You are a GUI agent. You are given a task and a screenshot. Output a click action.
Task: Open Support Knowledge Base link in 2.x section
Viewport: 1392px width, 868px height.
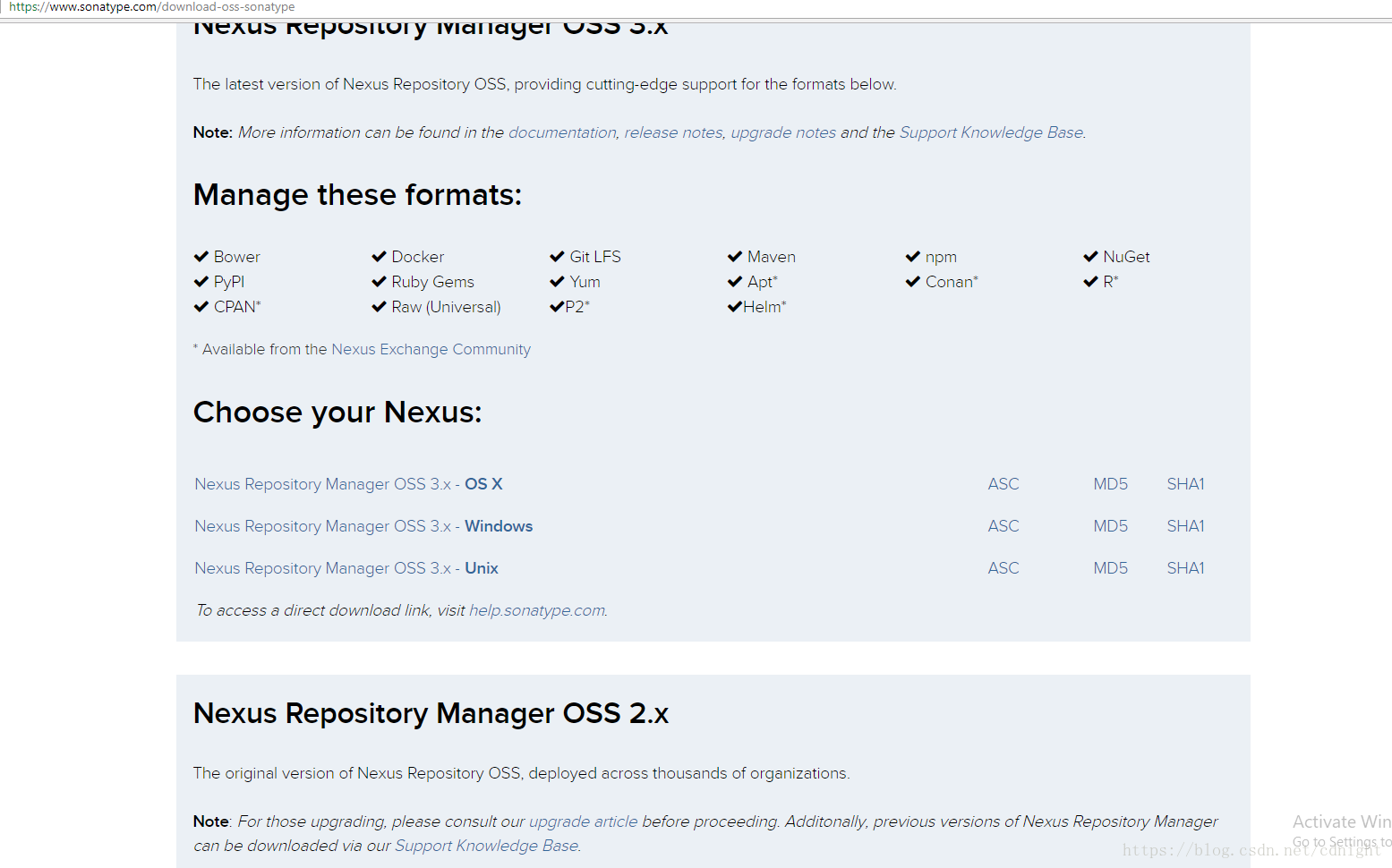pos(487,846)
